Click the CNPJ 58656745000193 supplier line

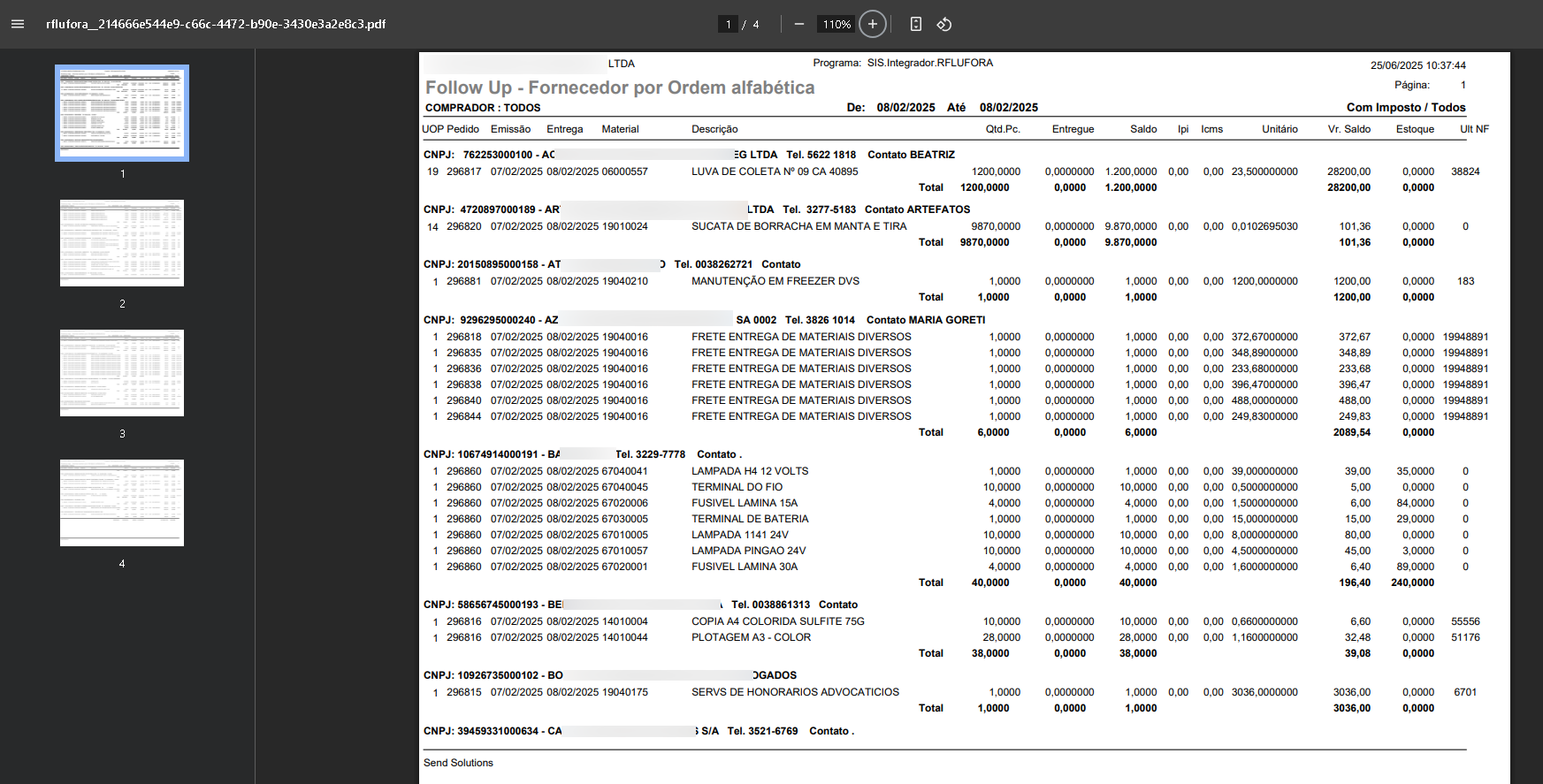pos(640,605)
